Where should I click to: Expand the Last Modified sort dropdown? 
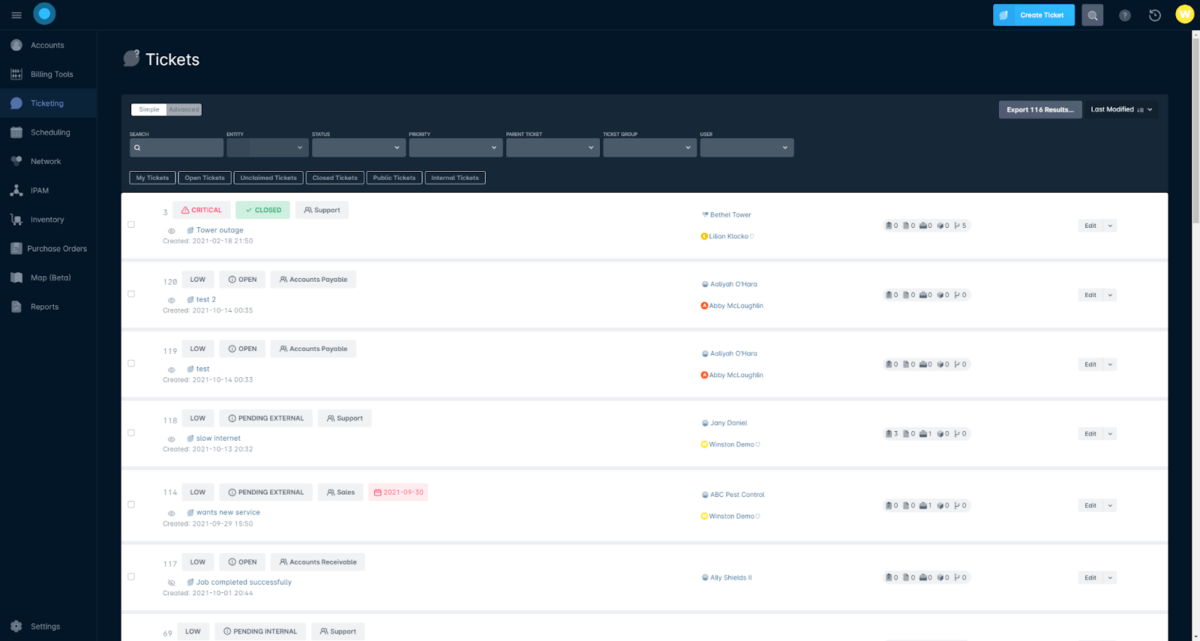click(1120, 109)
